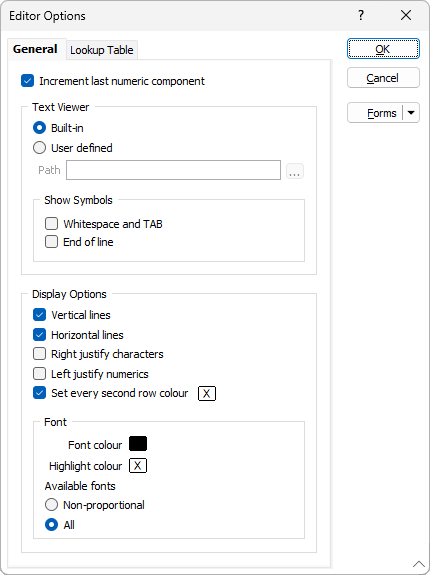Image resolution: width=430 pixels, height=575 pixels.
Task: Open the Forms dropdown arrow
Action: (x=411, y=113)
